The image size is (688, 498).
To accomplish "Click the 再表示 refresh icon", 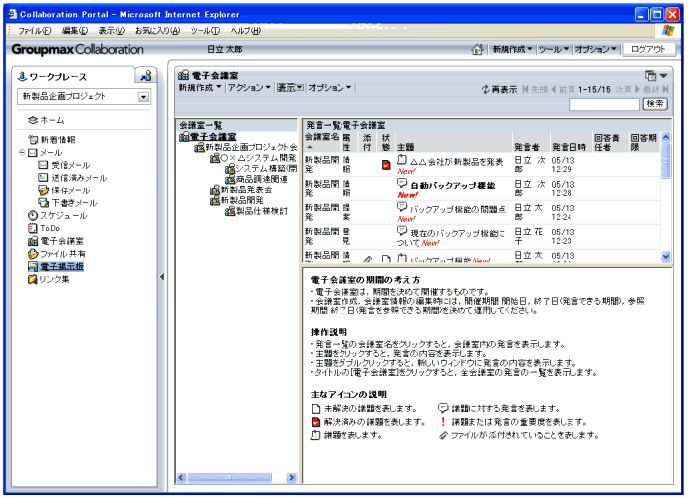I will pyautogui.click(x=485, y=89).
